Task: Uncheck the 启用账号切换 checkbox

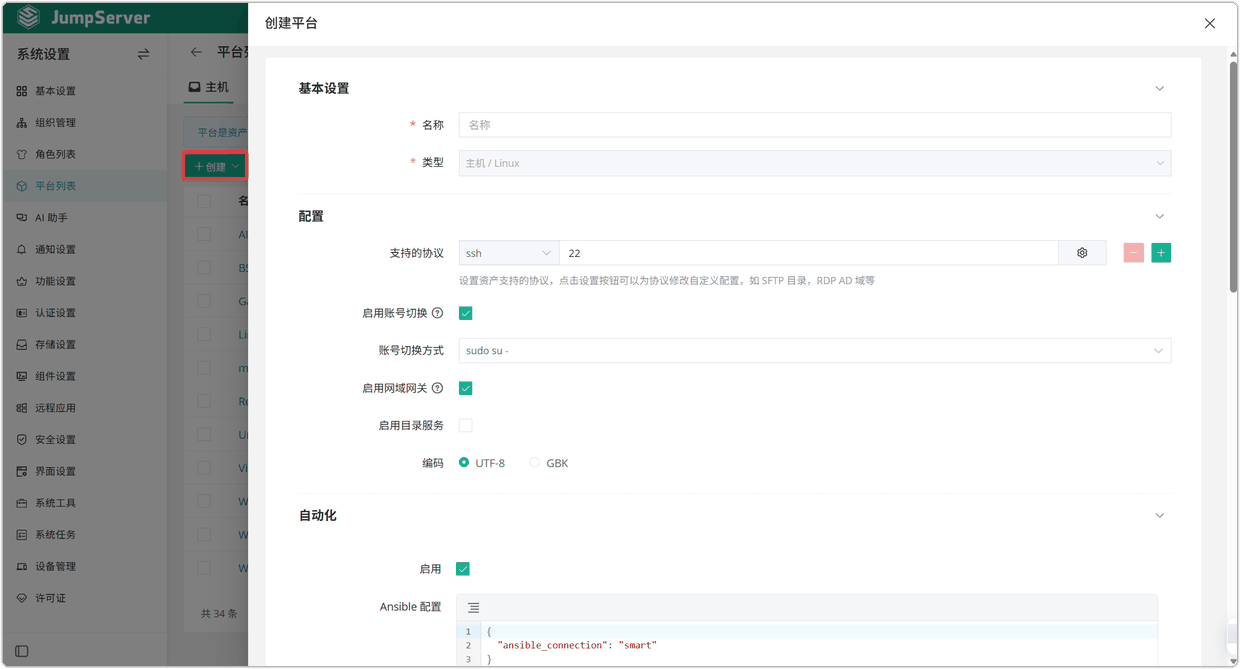Action: 465,313
